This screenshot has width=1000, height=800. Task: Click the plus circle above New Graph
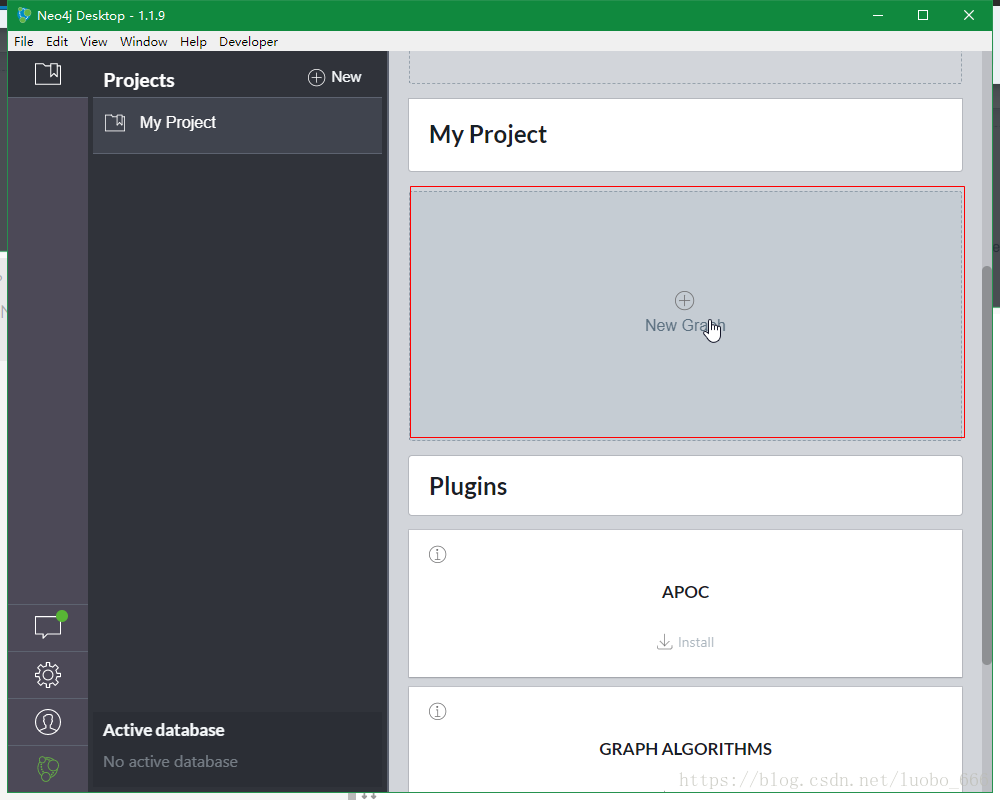[684, 300]
